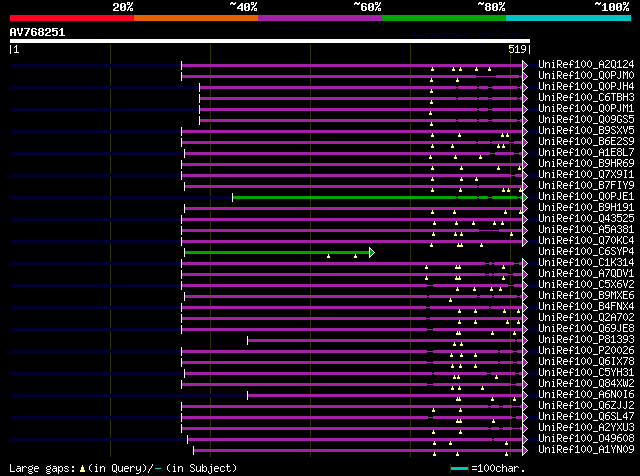The height and width of the screenshot is (476, 640).
Task: Click the text UniRef100_B9MXE6
Action: pos(586,296)
